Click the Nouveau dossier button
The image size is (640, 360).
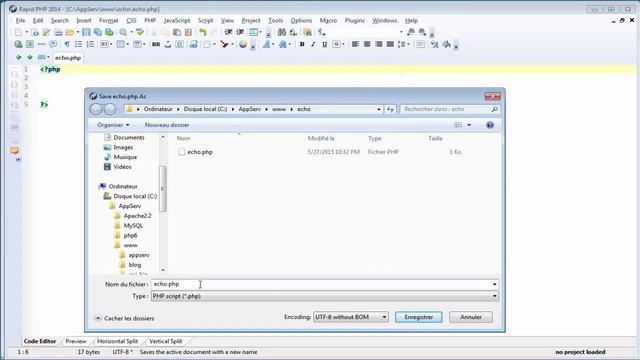coord(167,125)
